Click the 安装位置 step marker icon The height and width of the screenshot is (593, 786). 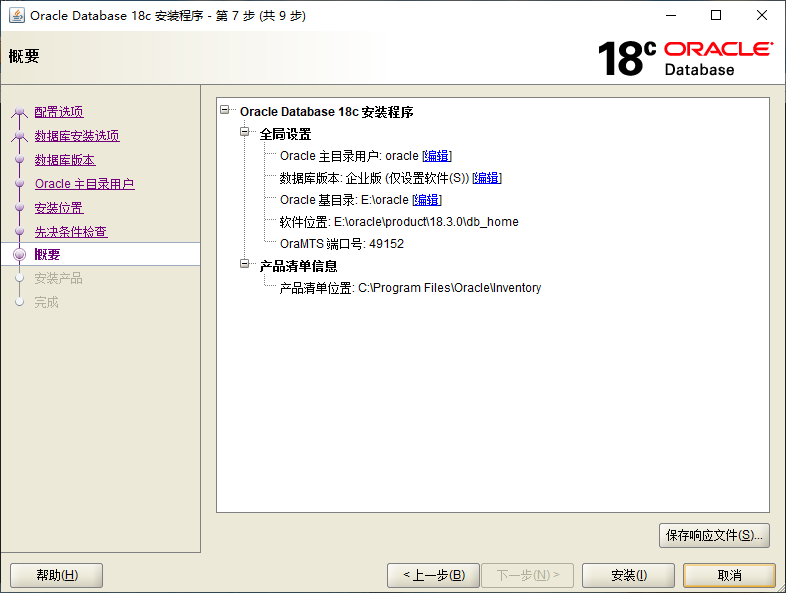coord(20,208)
